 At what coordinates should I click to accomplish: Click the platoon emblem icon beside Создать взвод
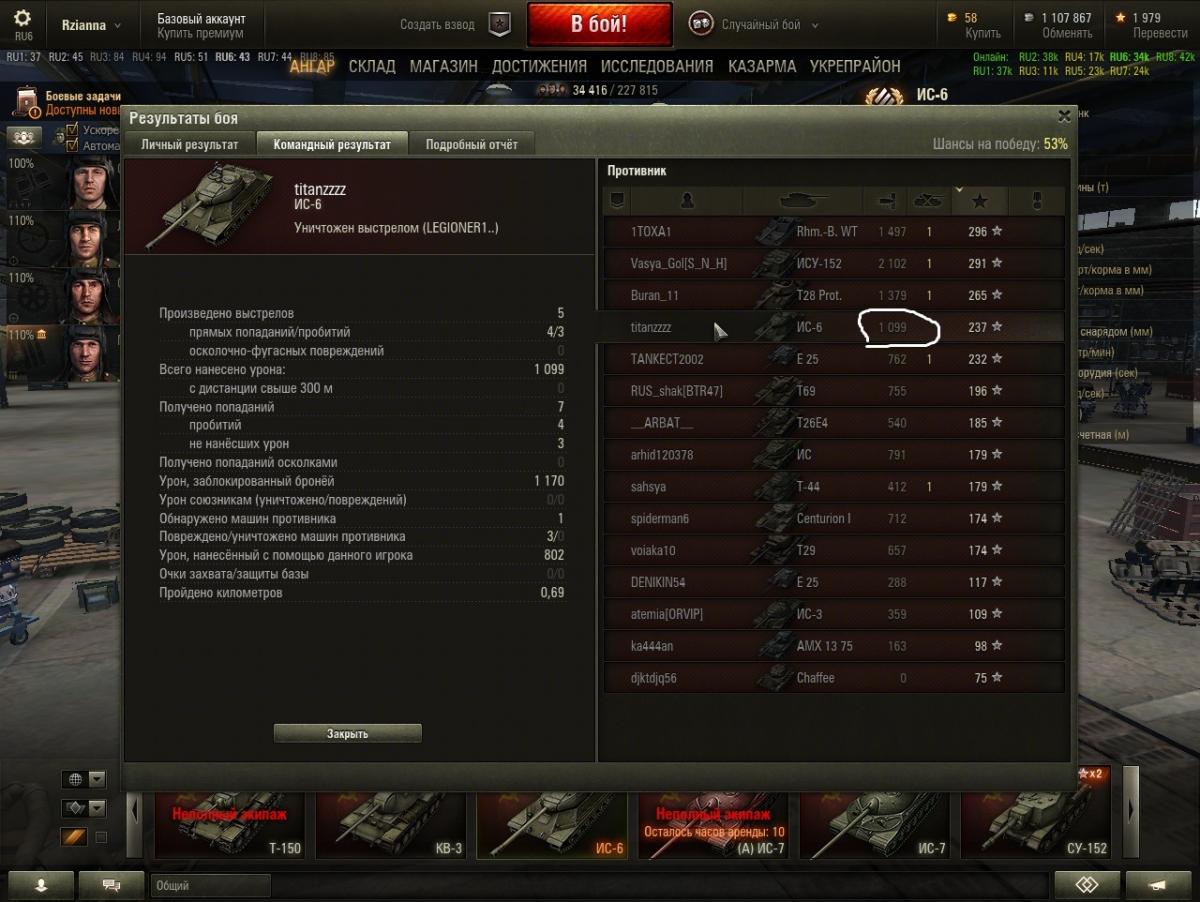(x=499, y=24)
